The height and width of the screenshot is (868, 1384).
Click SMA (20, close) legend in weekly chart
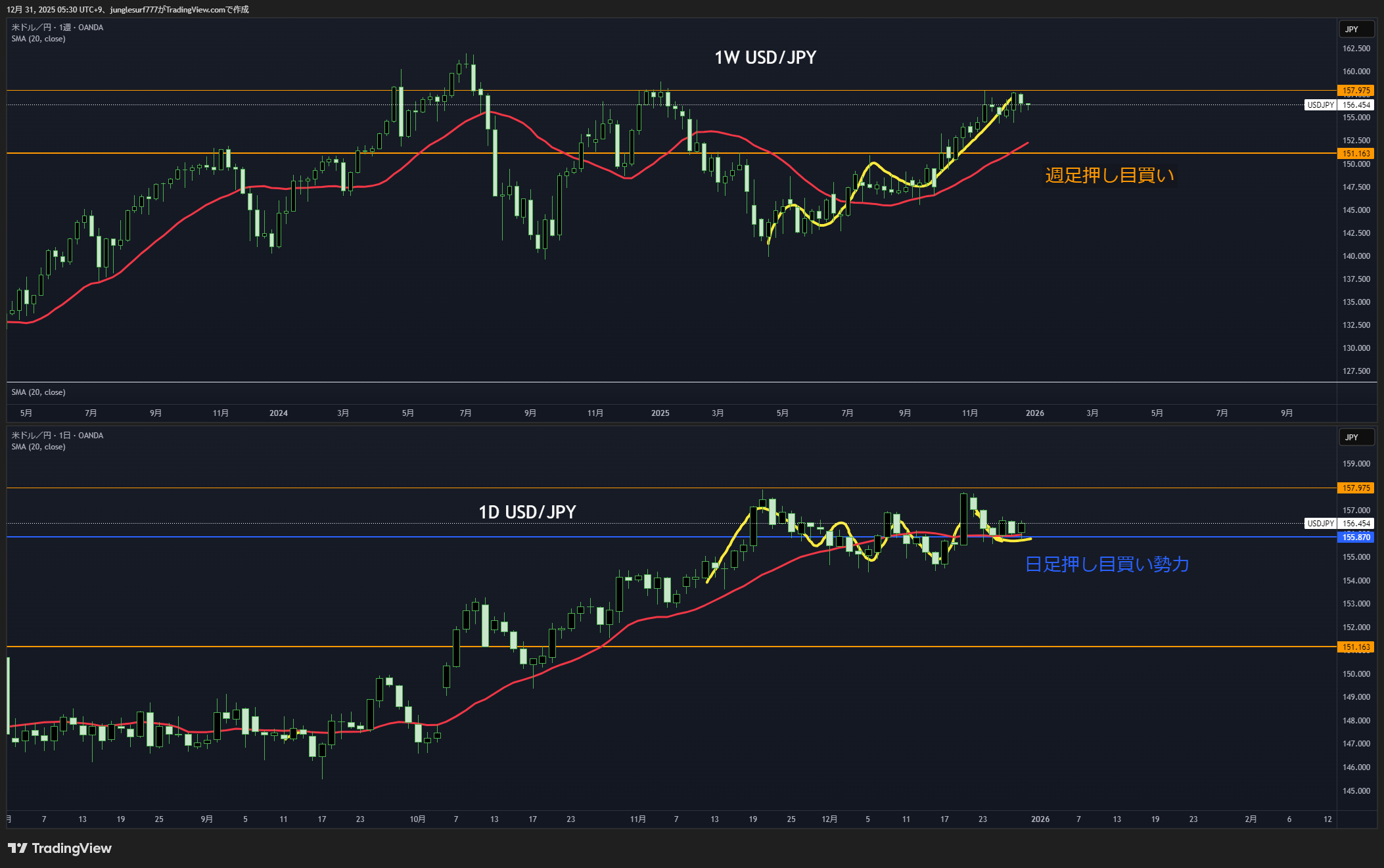pyautogui.click(x=38, y=39)
